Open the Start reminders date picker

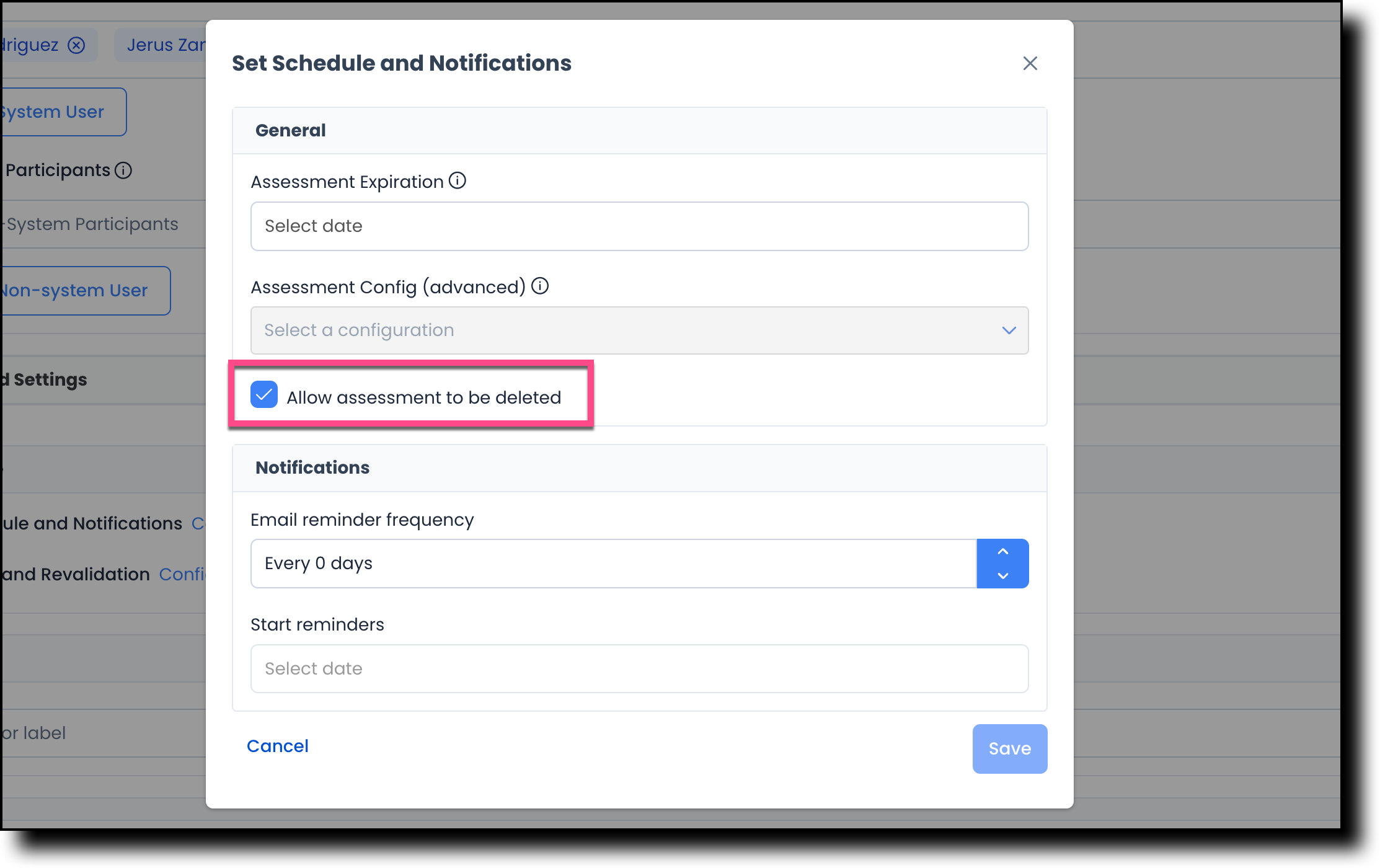click(639, 668)
